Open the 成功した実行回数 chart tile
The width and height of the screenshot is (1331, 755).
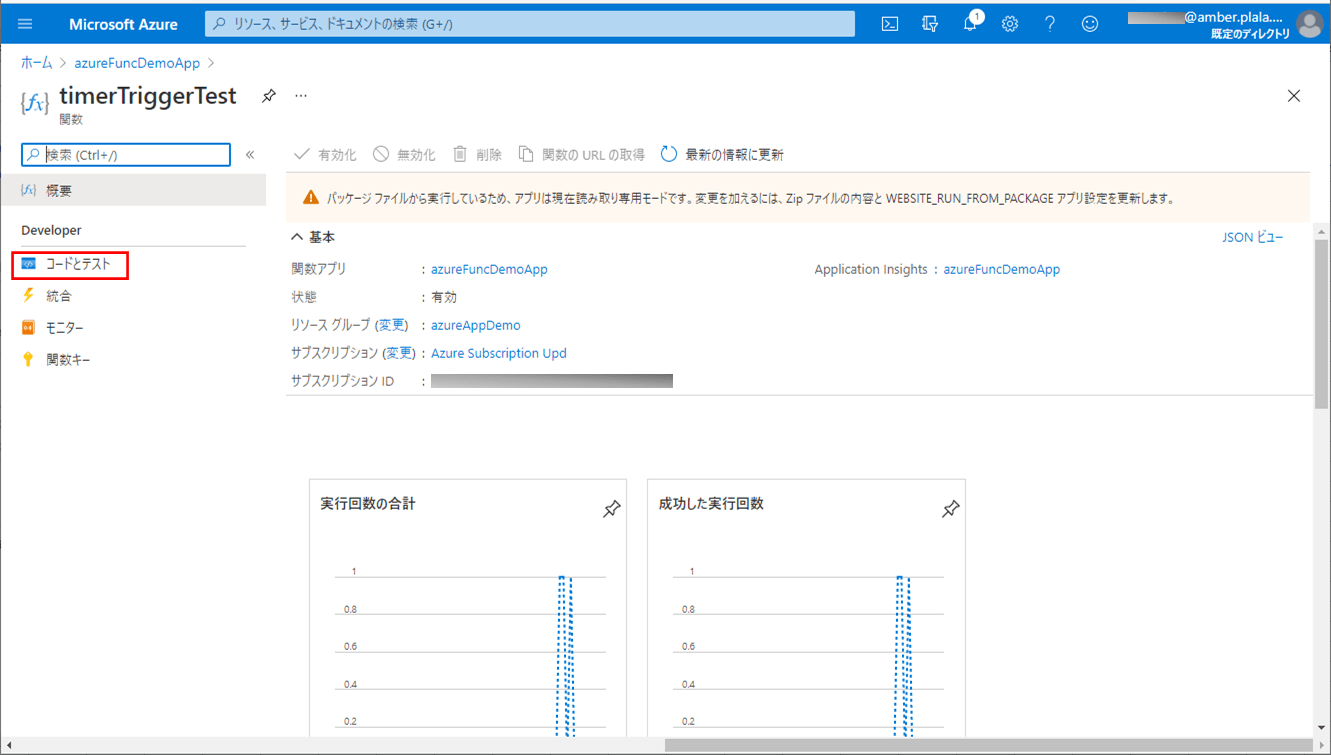807,610
